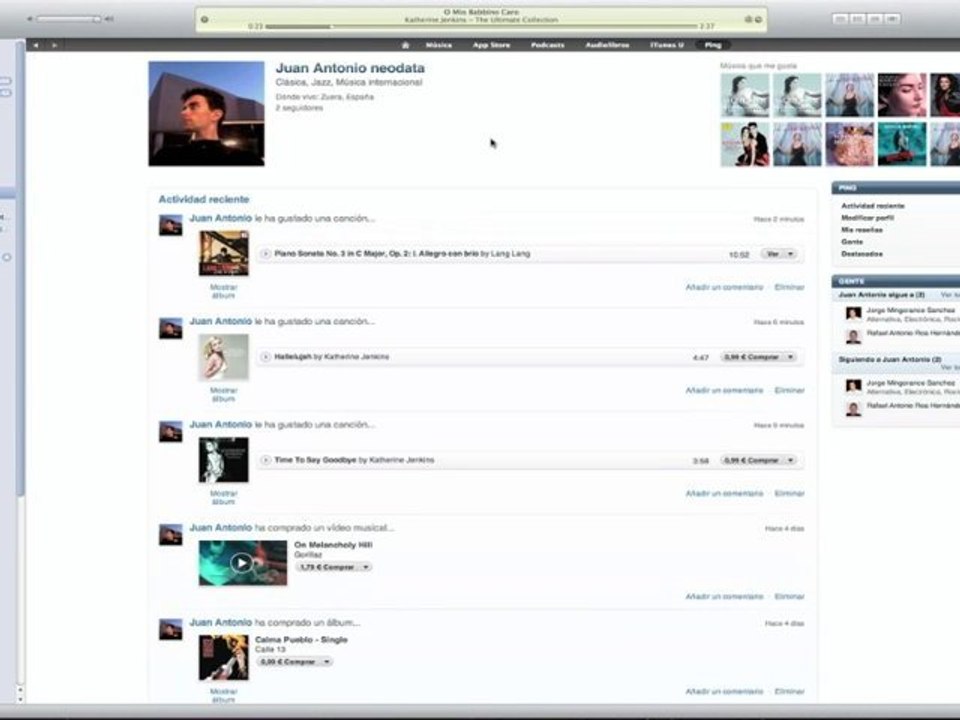Expand dropdown arrow on On Melancholy Hill Comprar

366,567
